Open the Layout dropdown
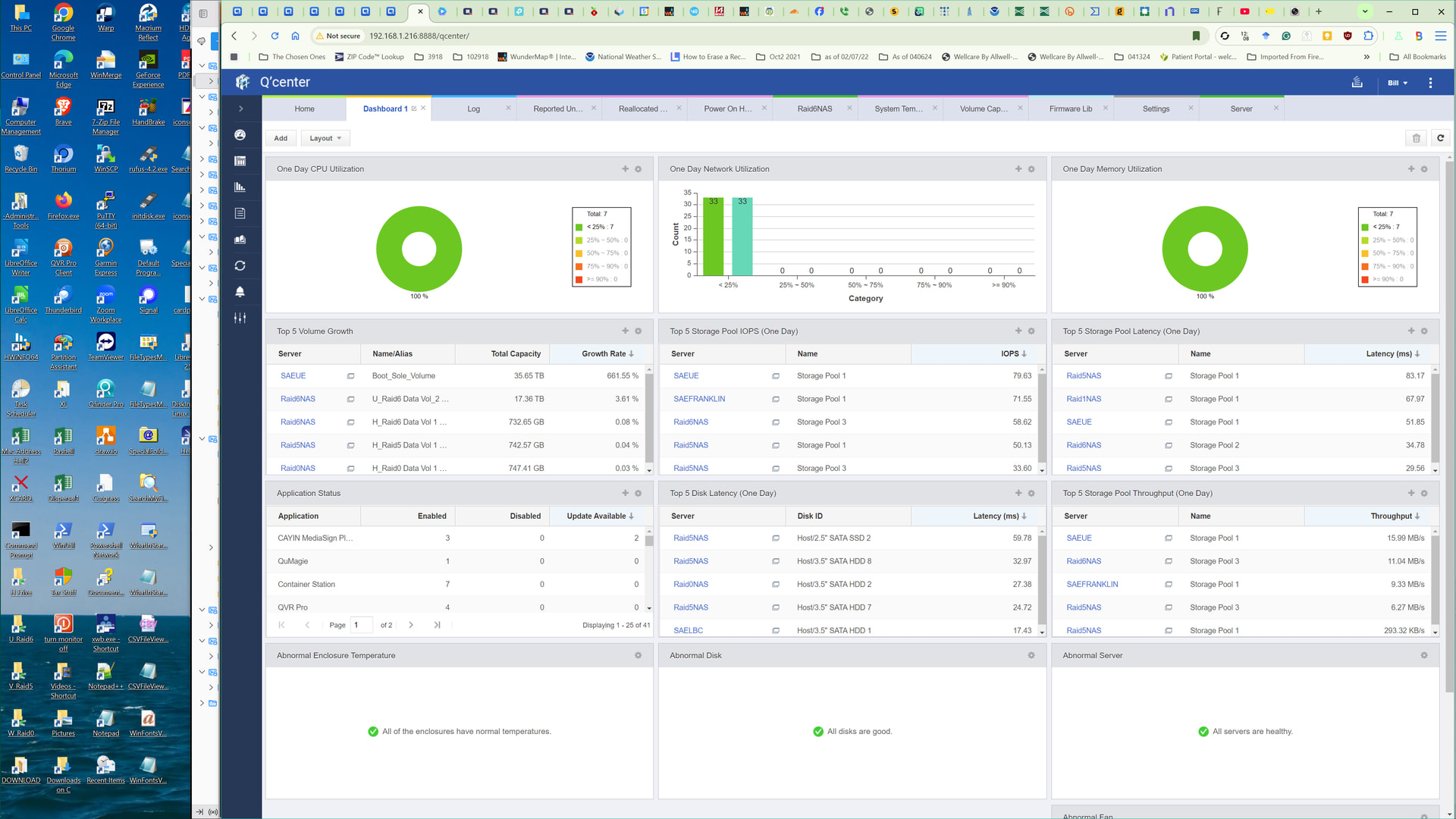Viewport: 1456px width, 819px height. click(x=325, y=138)
